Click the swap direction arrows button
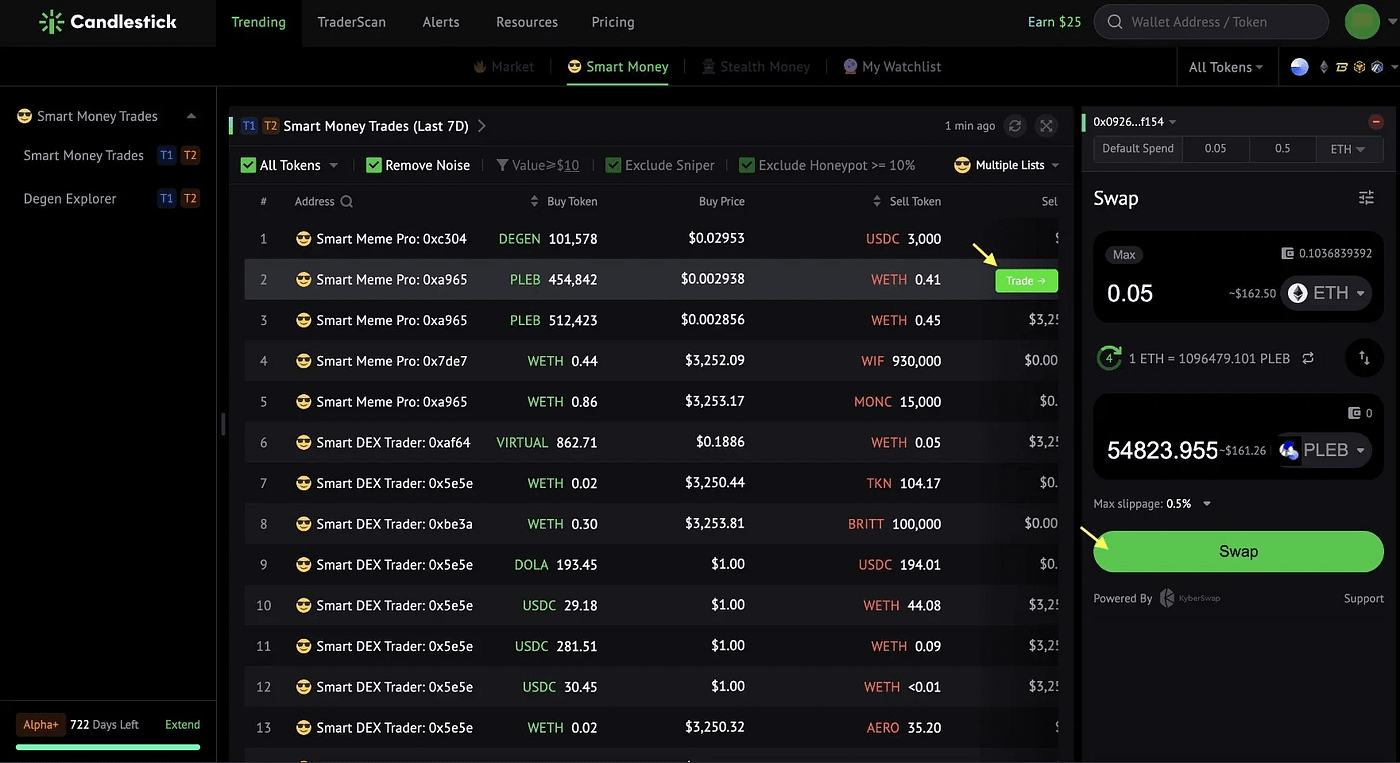This screenshot has width=1400, height=763. [x=1364, y=357]
